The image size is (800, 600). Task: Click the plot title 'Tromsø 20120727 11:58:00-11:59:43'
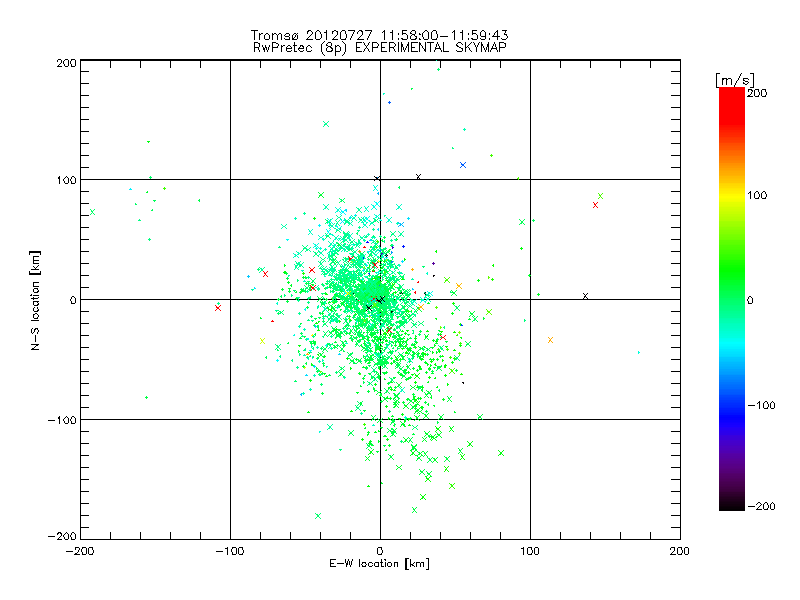pyautogui.click(x=380, y=35)
